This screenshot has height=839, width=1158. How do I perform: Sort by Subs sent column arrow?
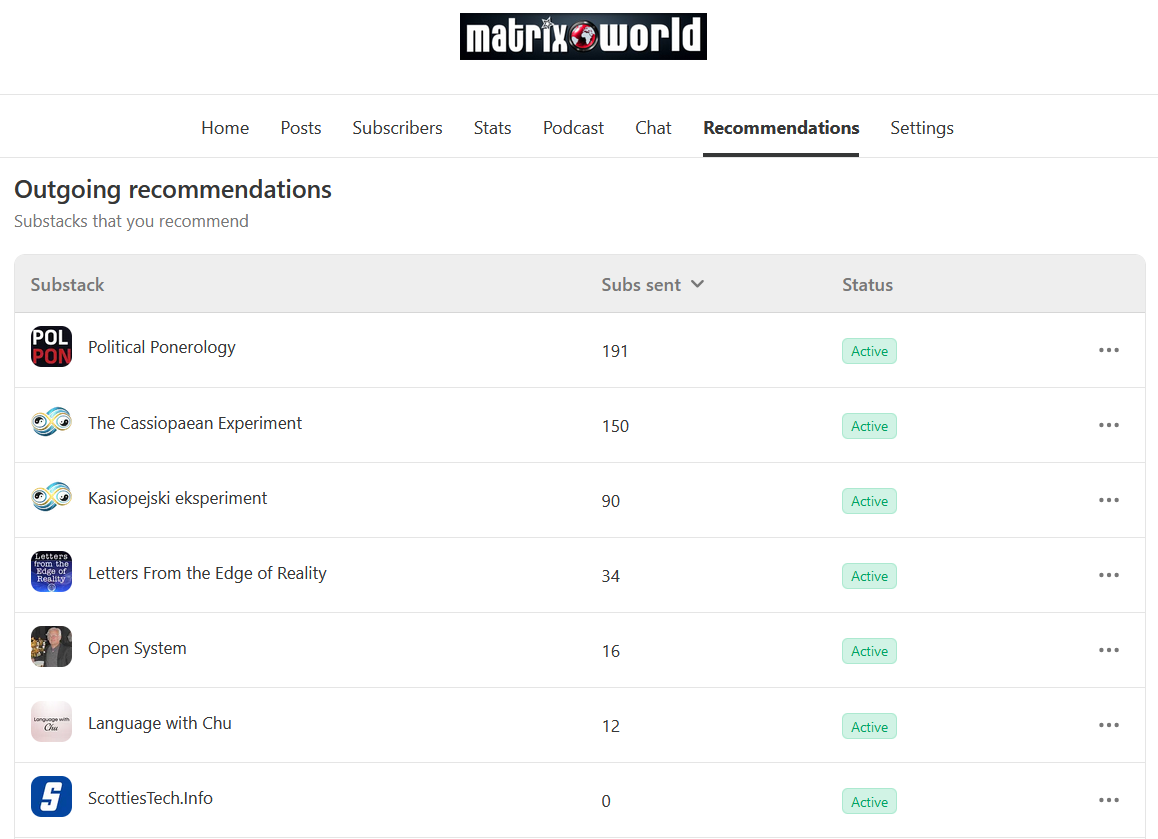697,284
